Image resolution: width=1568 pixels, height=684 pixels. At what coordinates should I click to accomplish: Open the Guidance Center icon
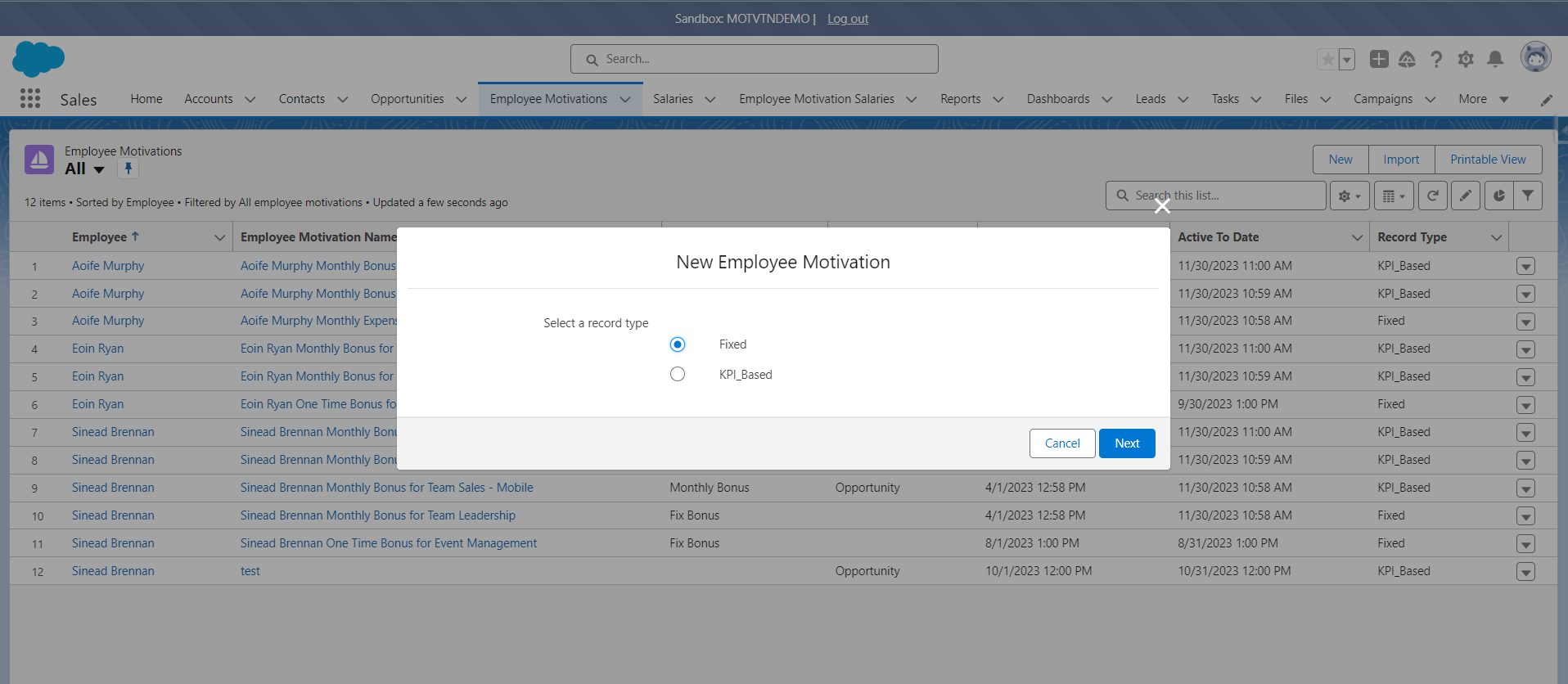point(1408,59)
